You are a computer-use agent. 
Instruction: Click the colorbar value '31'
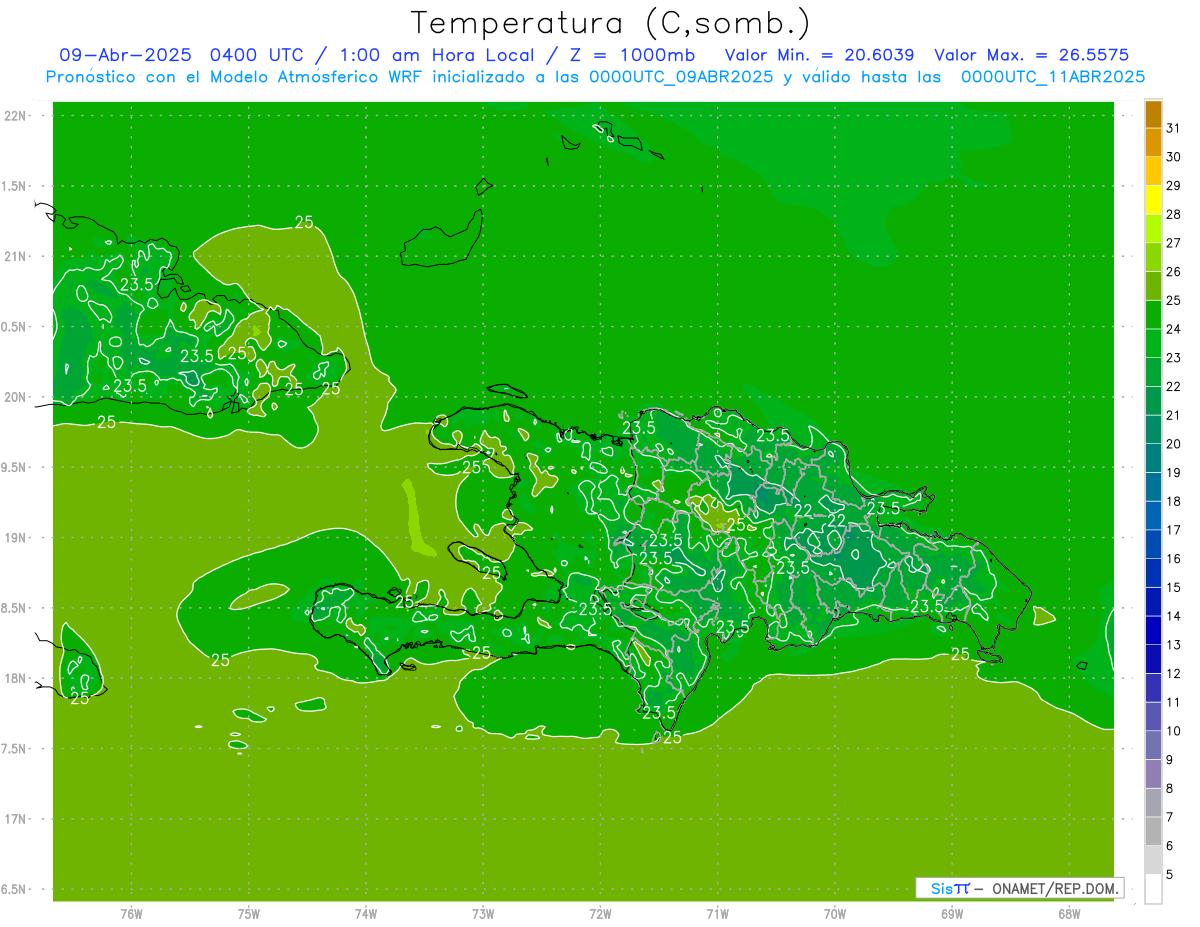click(x=1173, y=128)
